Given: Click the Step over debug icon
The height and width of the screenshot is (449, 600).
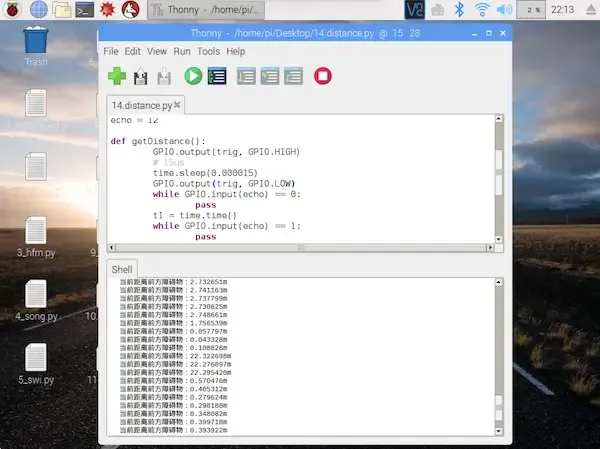Looking at the screenshot, I should pos(246,76).
